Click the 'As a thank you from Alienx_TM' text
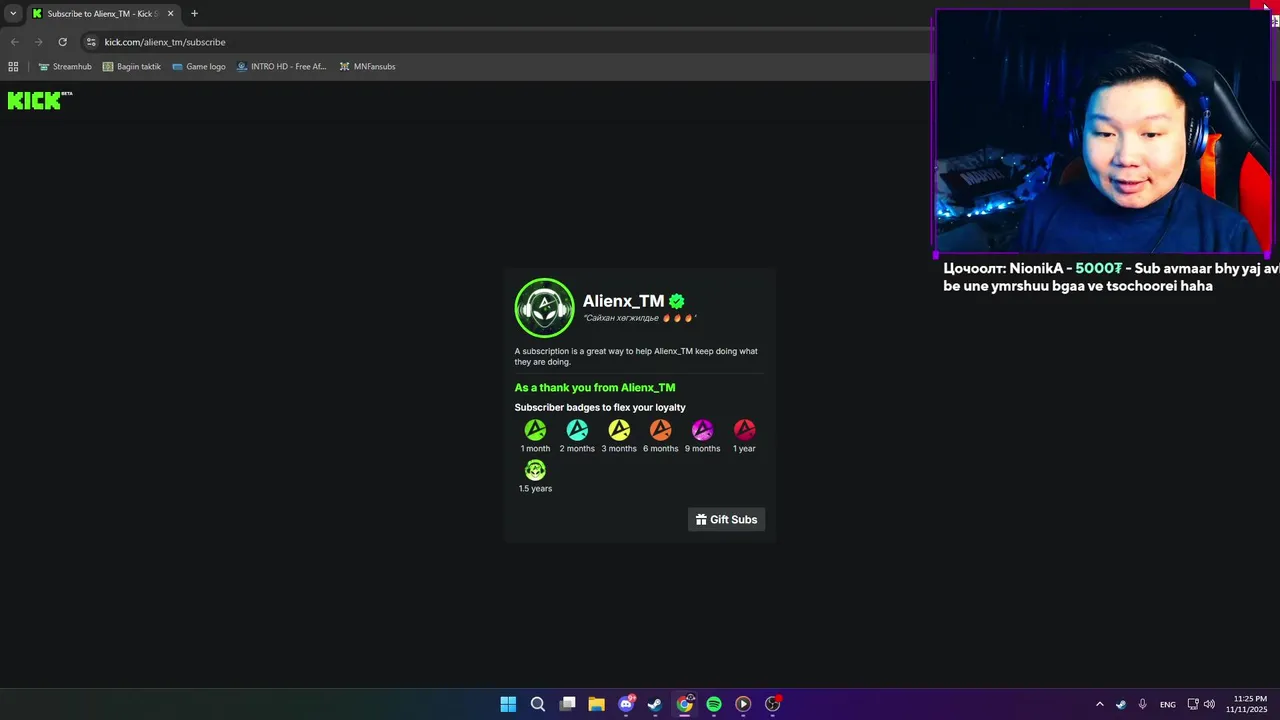Viewport: 1280px width, 720px height. click(x=595, y=387)
